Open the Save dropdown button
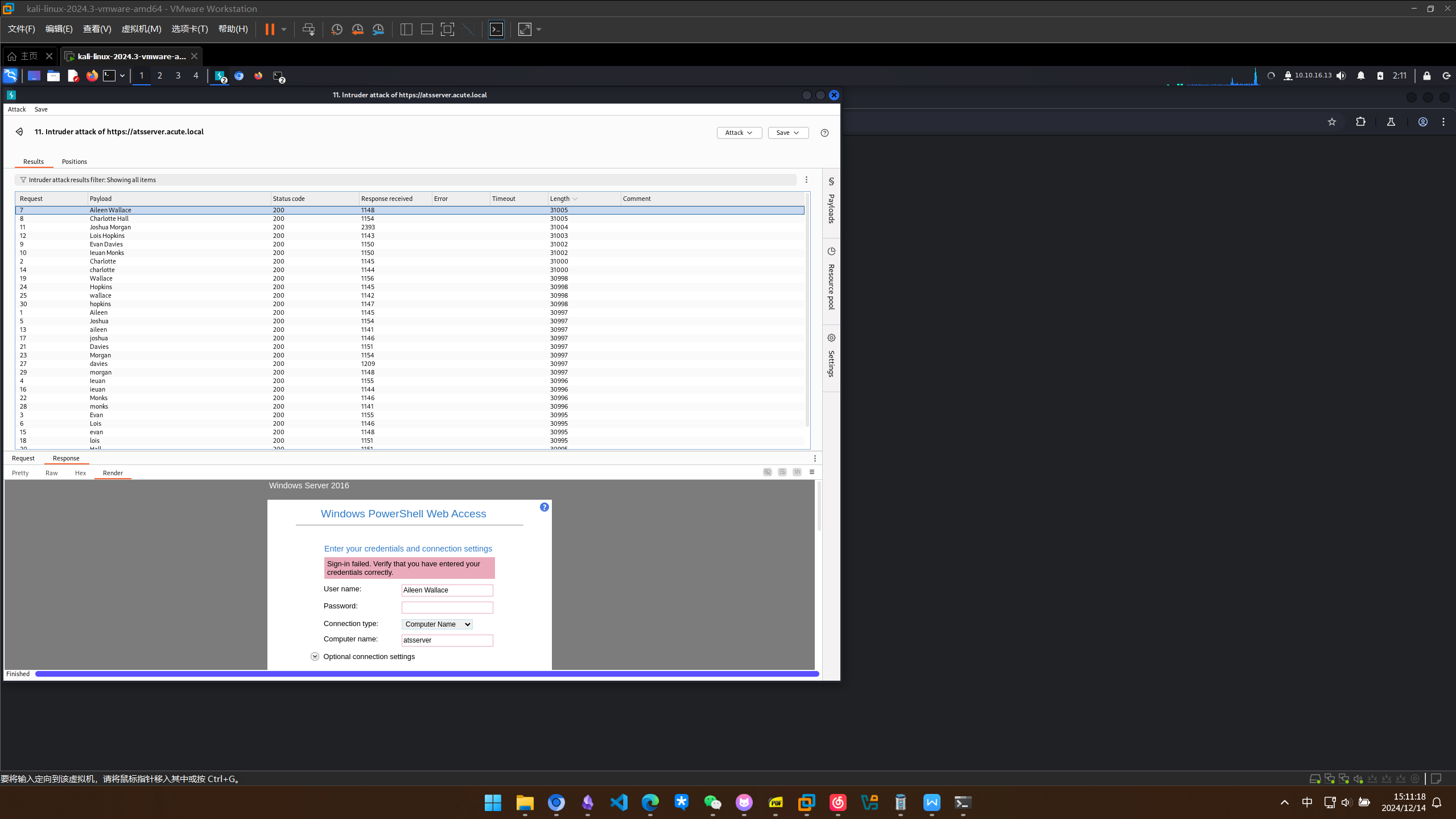This screenshot has width=1456, height=819. (787, 133)
